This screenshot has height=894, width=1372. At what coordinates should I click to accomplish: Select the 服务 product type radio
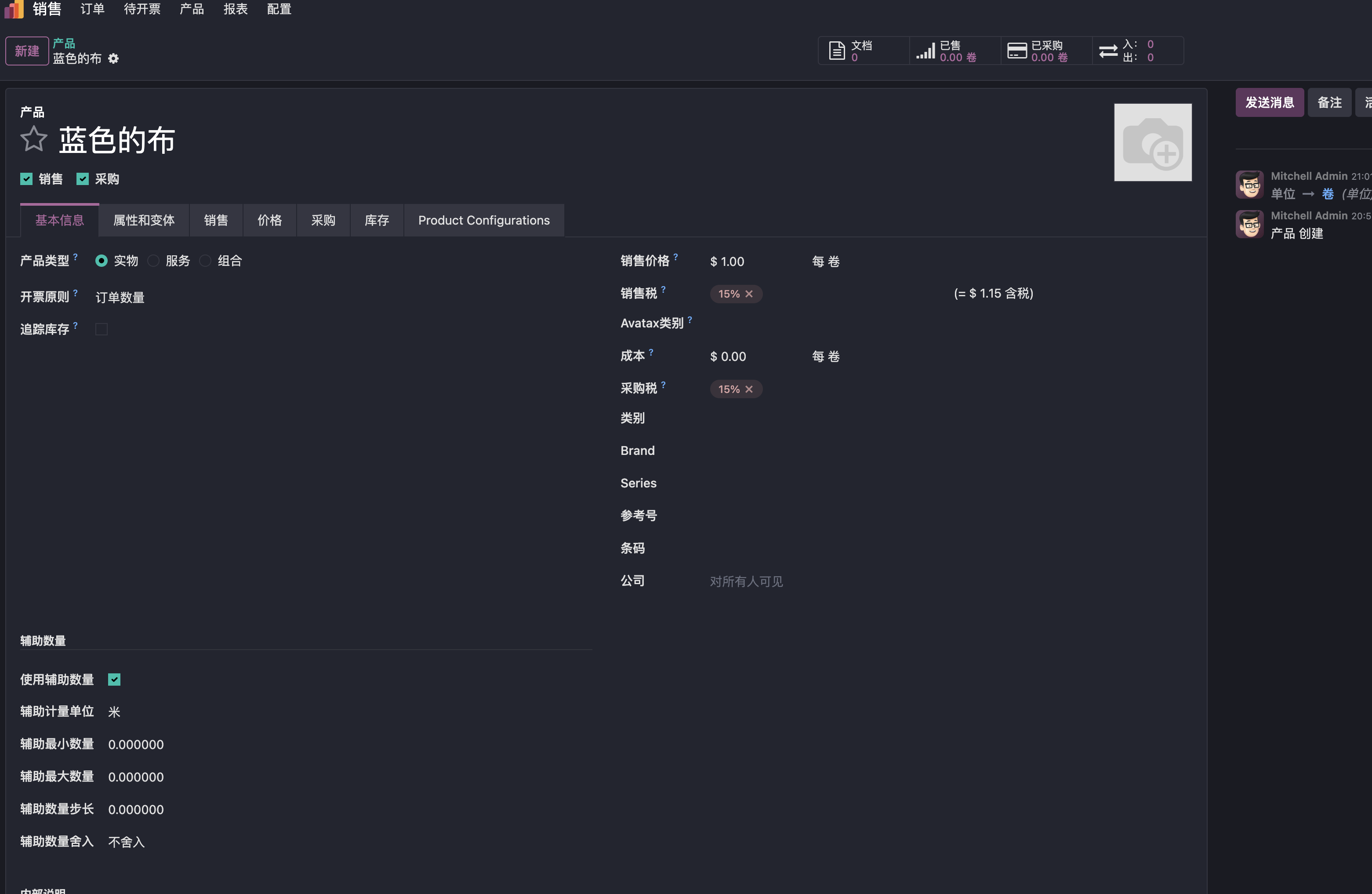pos(153,261)
